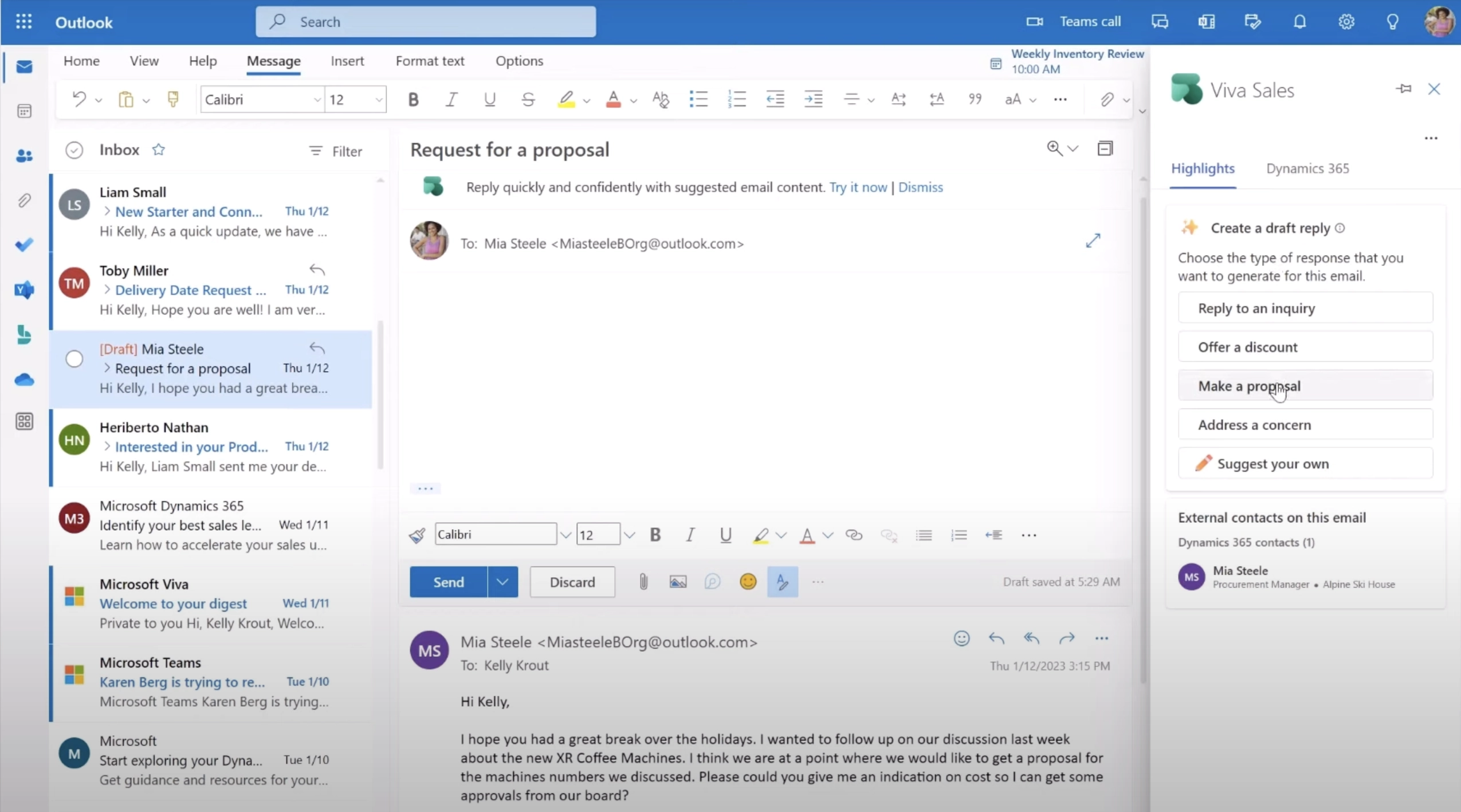Open the app launcher waffle icon

coord(23,22)
